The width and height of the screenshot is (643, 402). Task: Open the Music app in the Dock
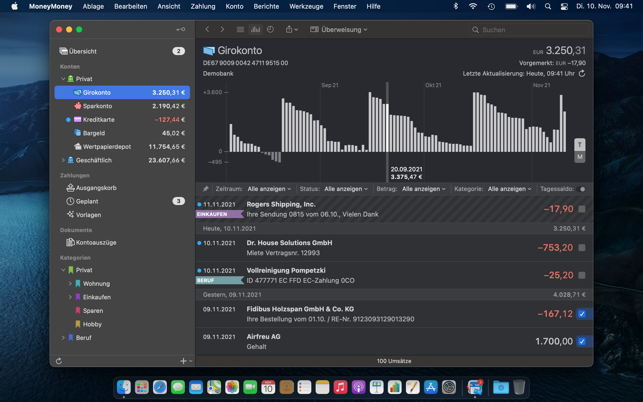coord(340,387)
